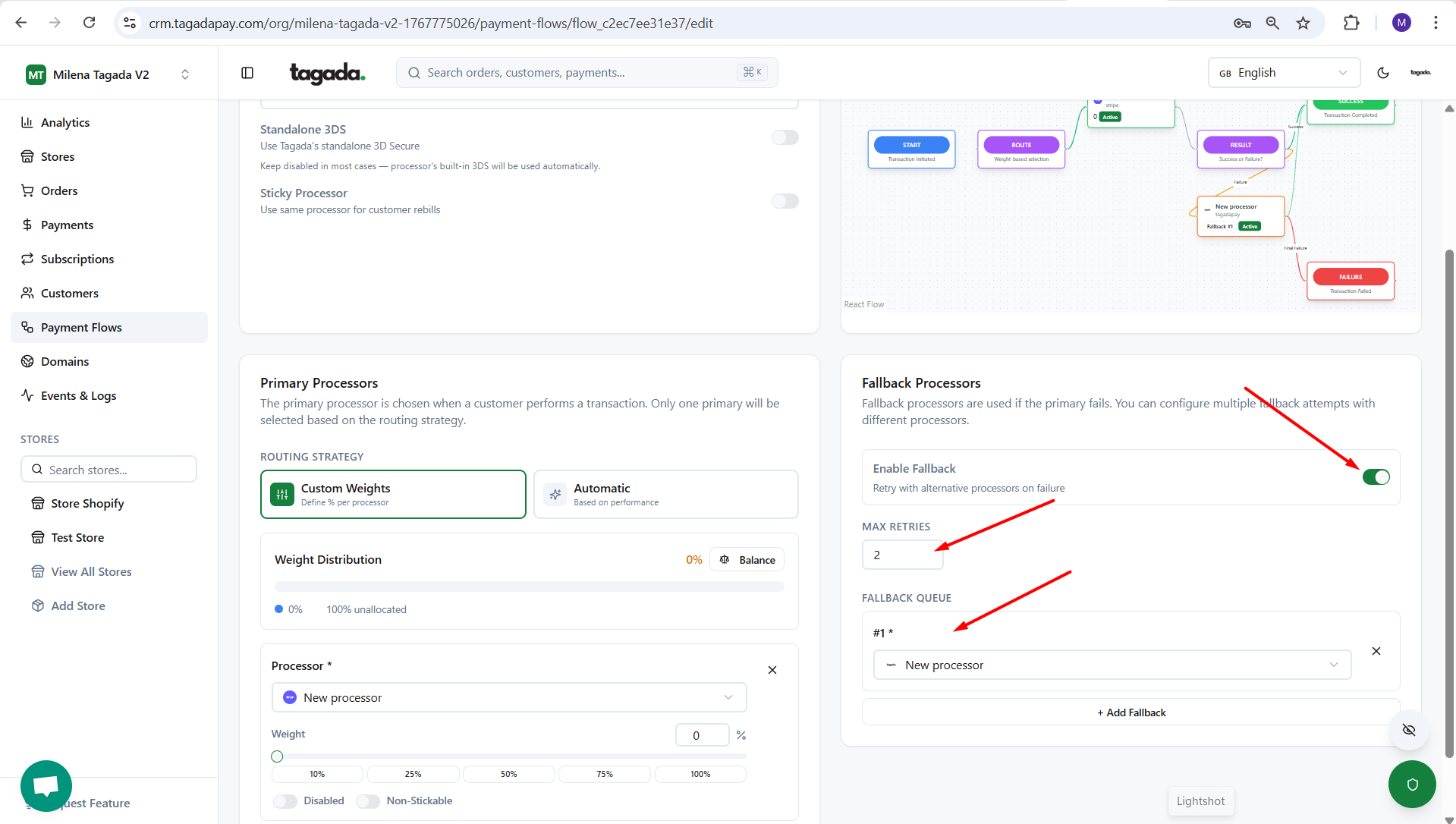Screen dimensions: 1456x824
Task: Toggle the sidebar collapse icon
Action: 247,73
